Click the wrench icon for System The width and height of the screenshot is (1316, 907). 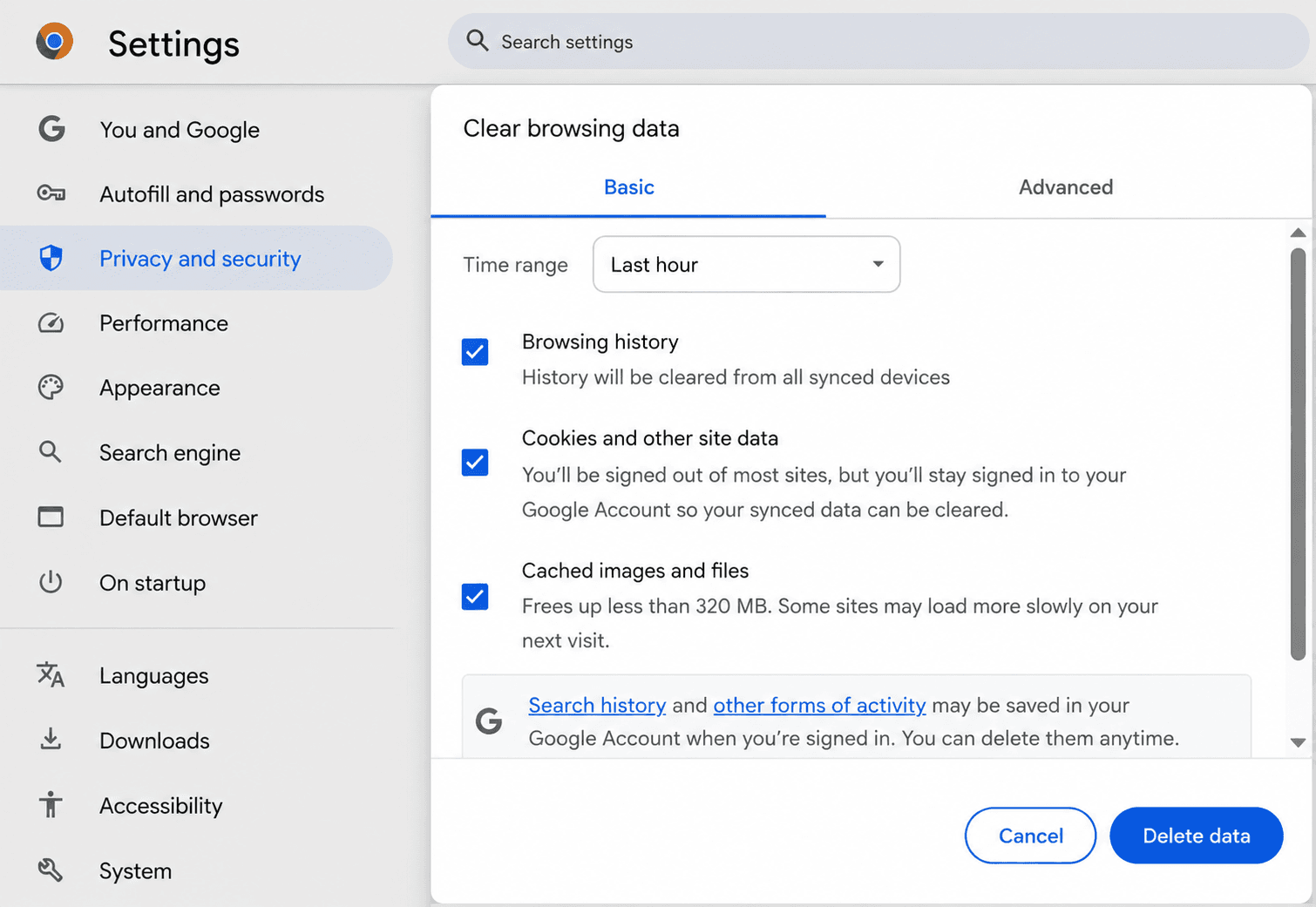51,870
